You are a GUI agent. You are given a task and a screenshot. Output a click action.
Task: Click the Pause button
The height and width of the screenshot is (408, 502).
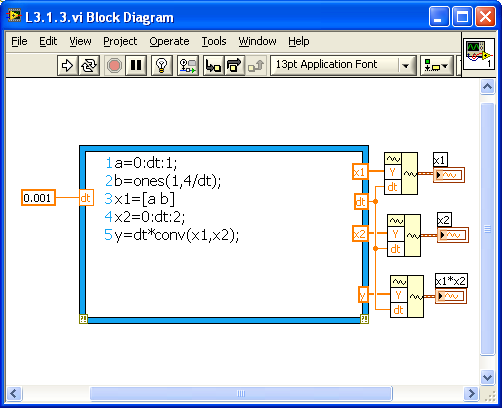coord(136,65)
